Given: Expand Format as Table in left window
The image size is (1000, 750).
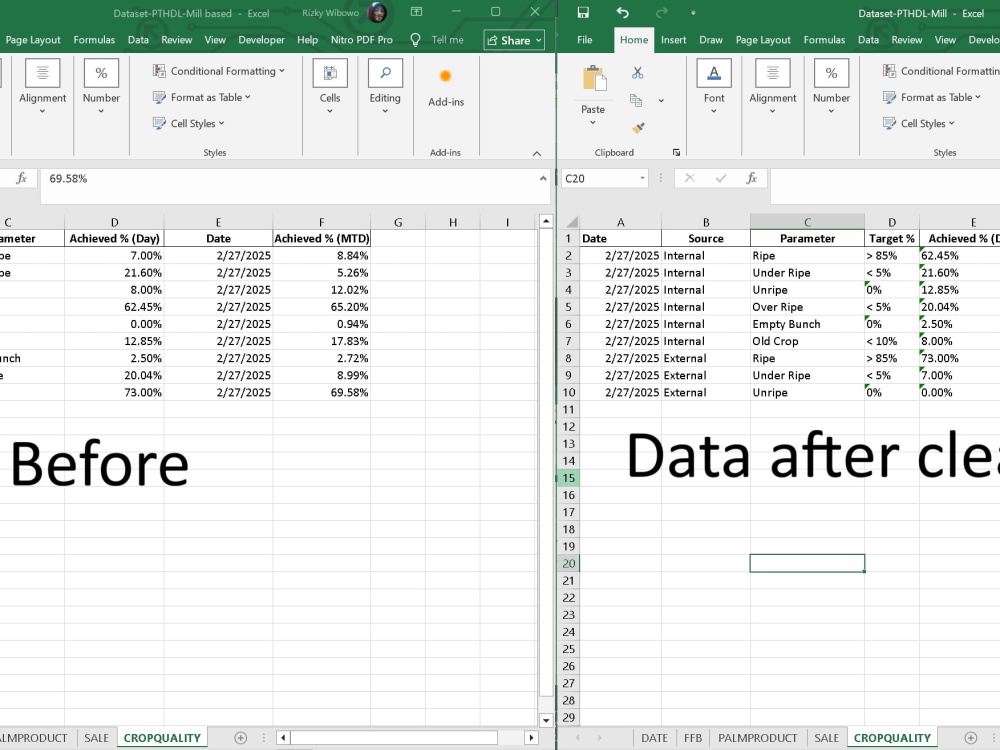Looking at the screenshot, I should pos(202,97).
